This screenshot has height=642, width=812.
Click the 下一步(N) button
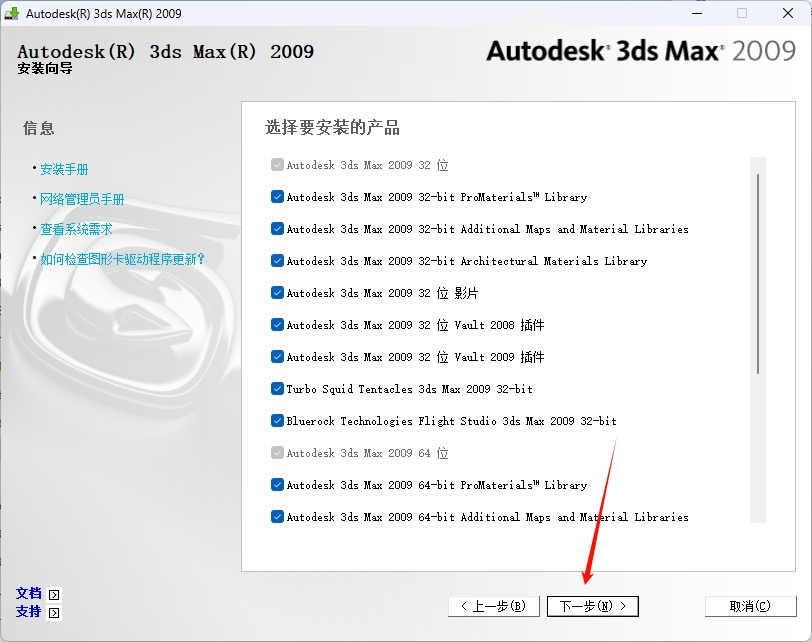tap(592, 606)
